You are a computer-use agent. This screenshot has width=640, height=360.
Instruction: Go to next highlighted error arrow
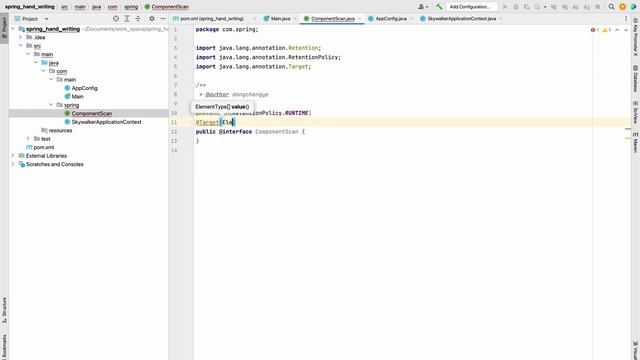(626, 30)
